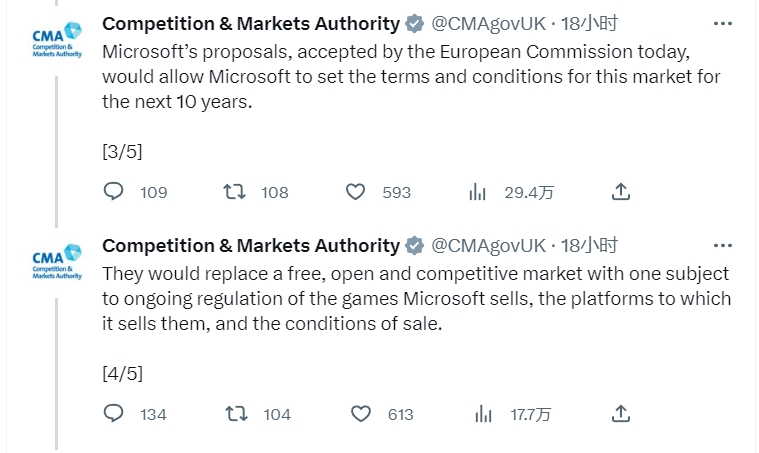
Task: Open more options menu for the [4/5] tweet
Action: tap(723, 245)
